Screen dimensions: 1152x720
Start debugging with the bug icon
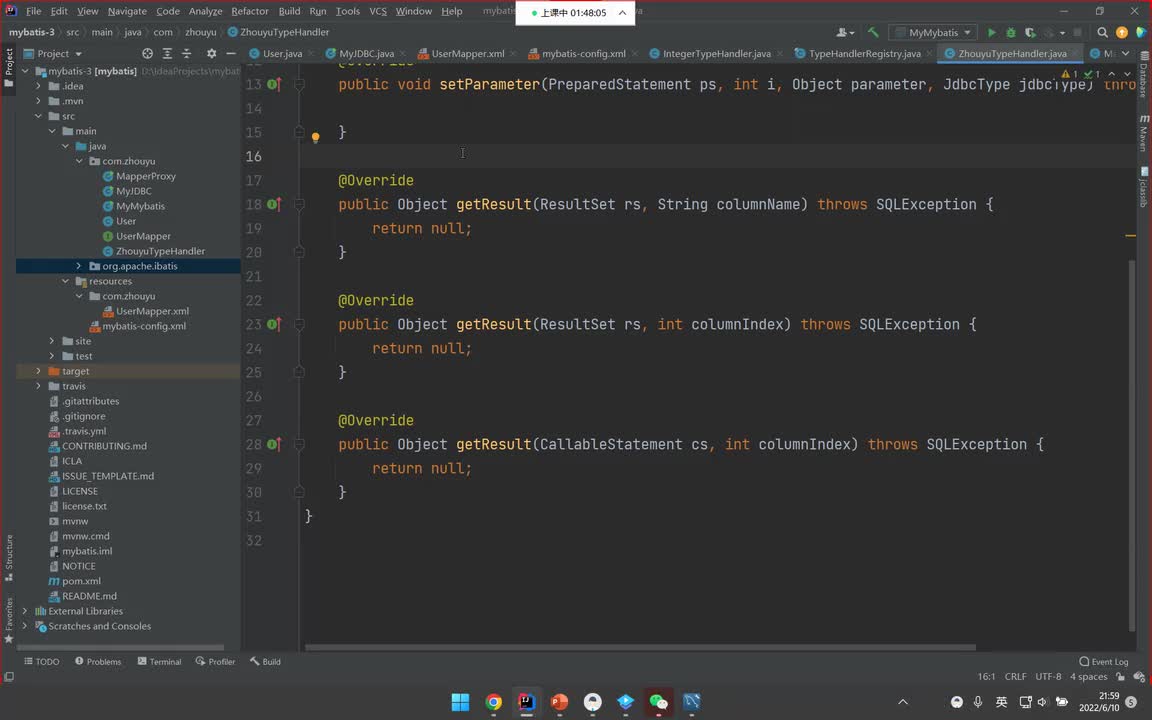coord(1011,33)
